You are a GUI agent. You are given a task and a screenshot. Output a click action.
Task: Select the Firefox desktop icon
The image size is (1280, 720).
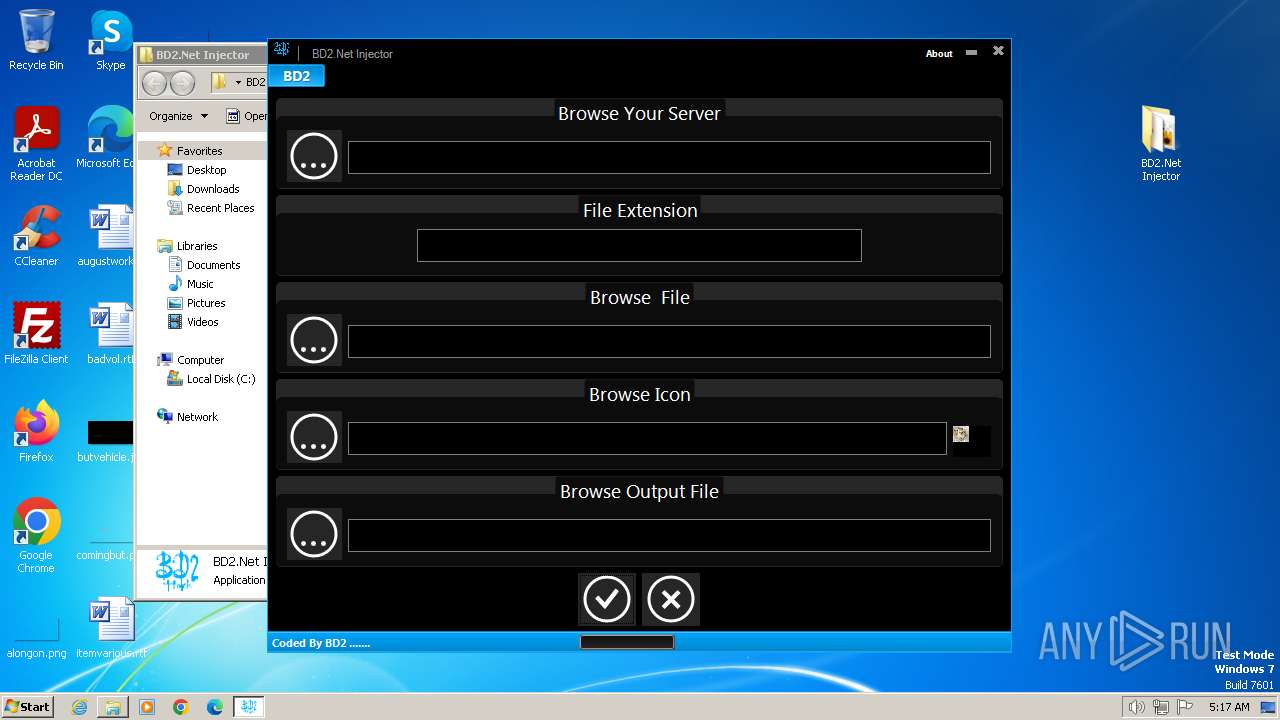click(x=36, y=432)
